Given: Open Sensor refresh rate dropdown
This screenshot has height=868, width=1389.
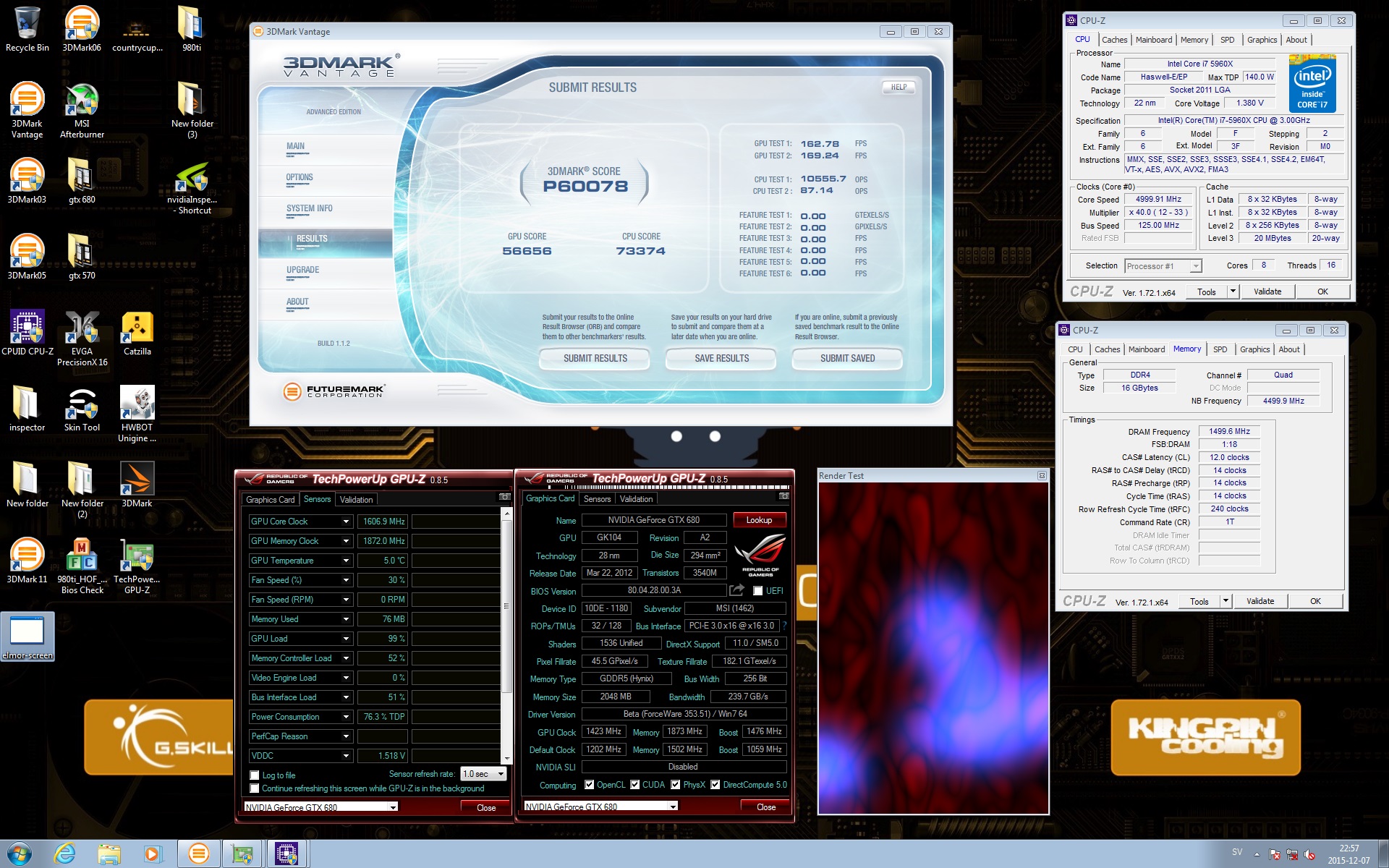Looking at the screenshot, I should [x=483, y=774].
